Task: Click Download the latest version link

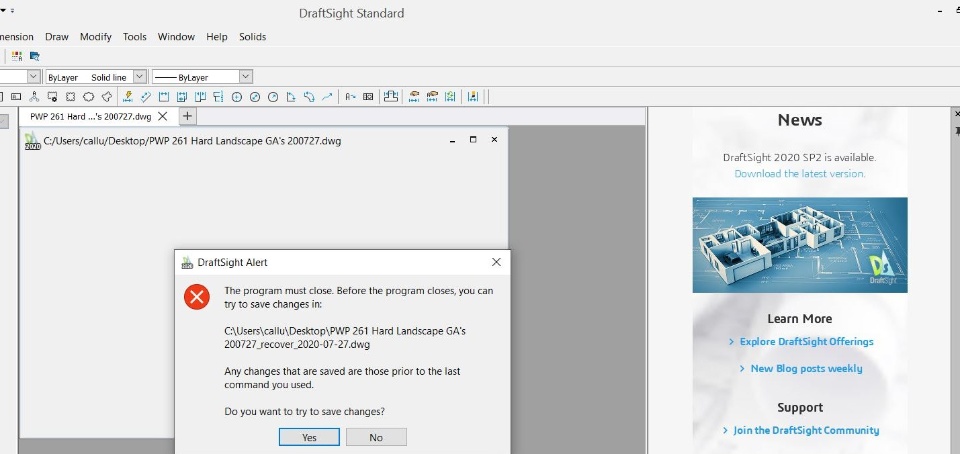Action: click(x=800, y=174)
